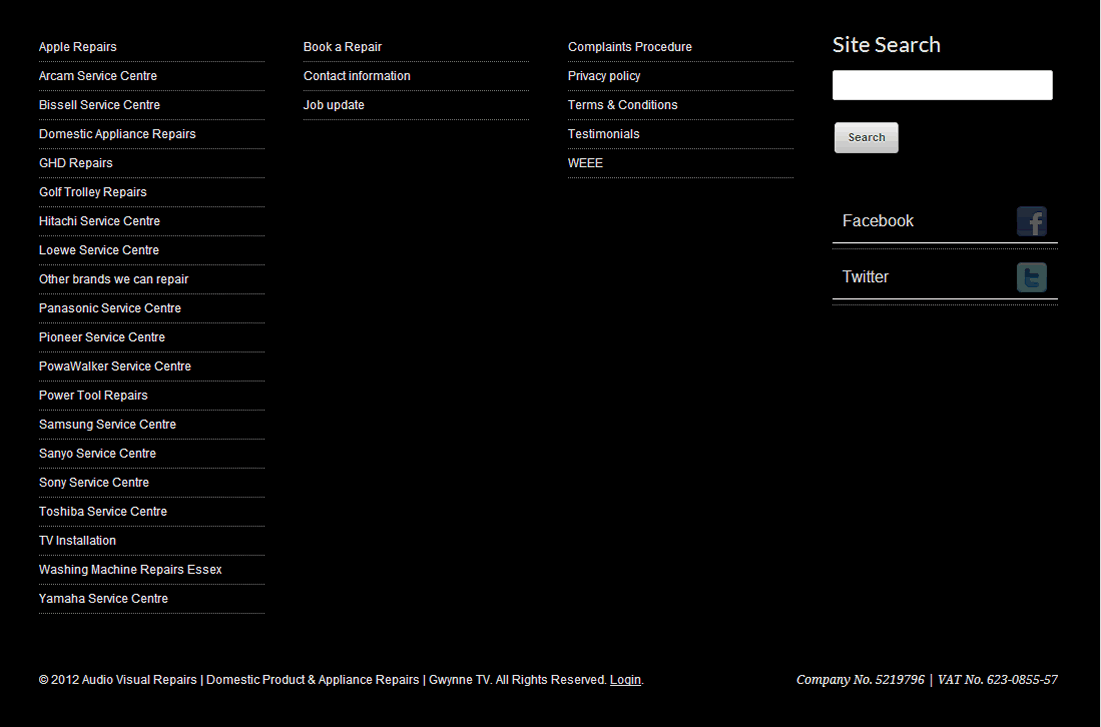Open Other brands we can repair
This screenshot has width=1101, height=727.
point(113,280)
